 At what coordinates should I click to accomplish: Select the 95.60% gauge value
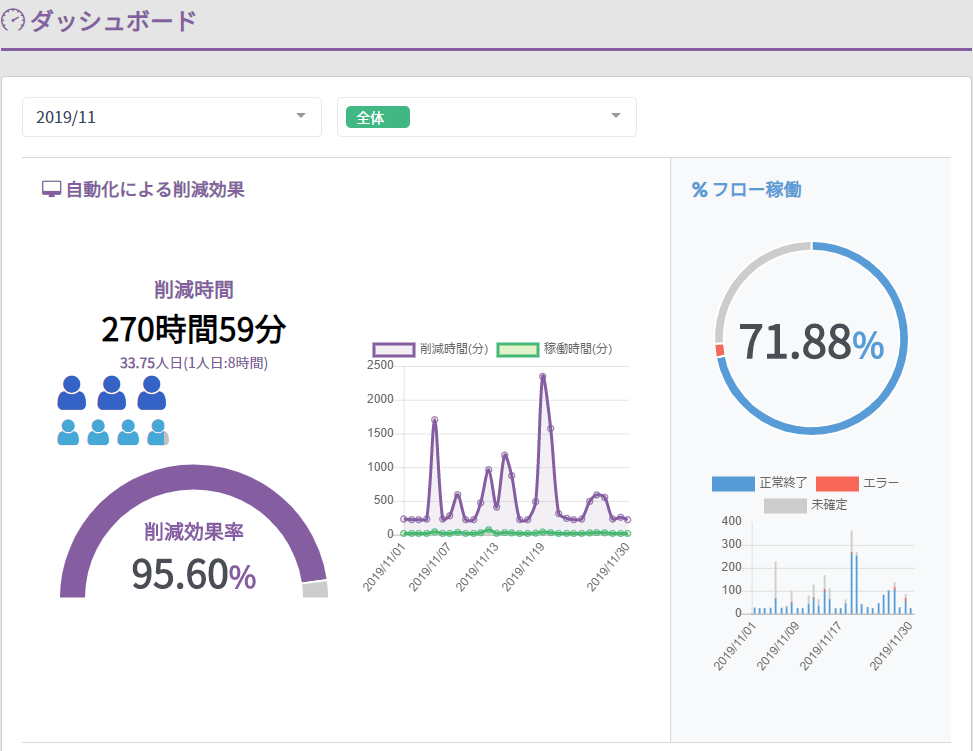(194, 574)
